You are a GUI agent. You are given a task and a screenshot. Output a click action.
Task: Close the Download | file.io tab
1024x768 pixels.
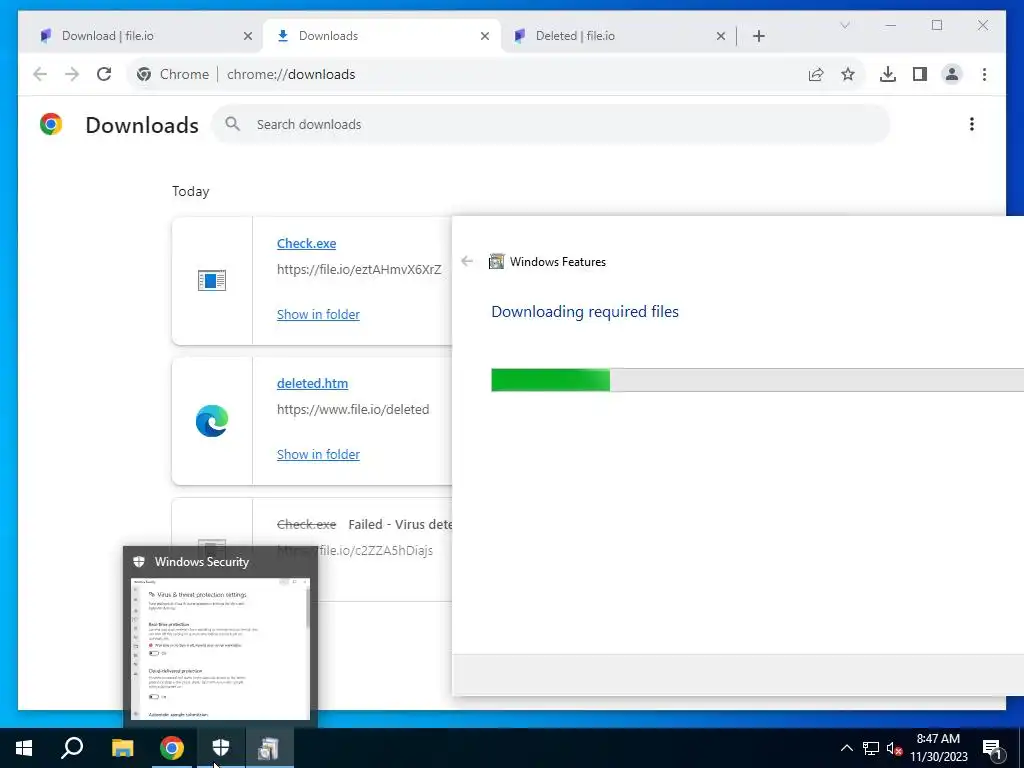pos(248,36)
